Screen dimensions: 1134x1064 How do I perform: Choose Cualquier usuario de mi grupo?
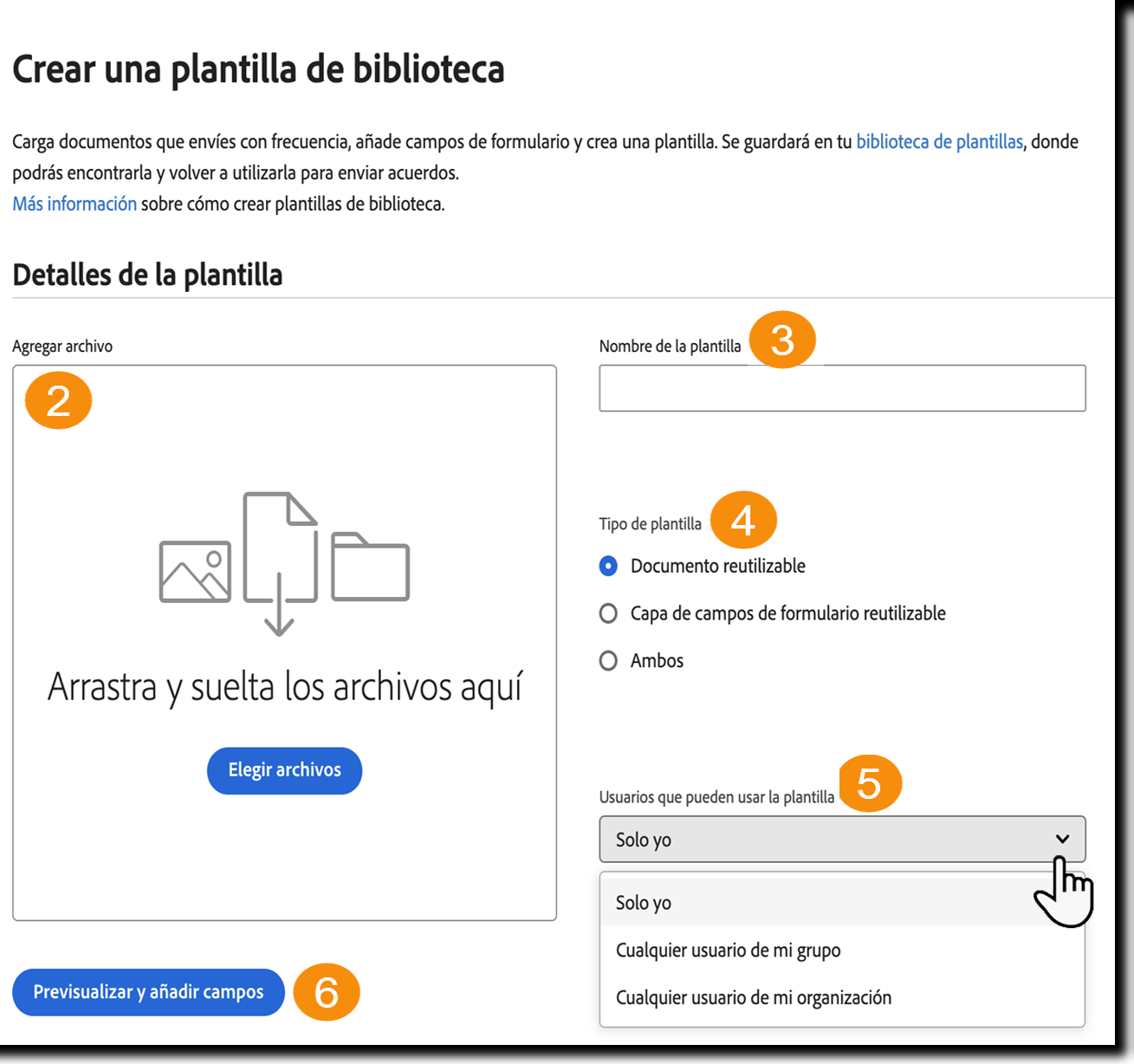pos(728,950)
